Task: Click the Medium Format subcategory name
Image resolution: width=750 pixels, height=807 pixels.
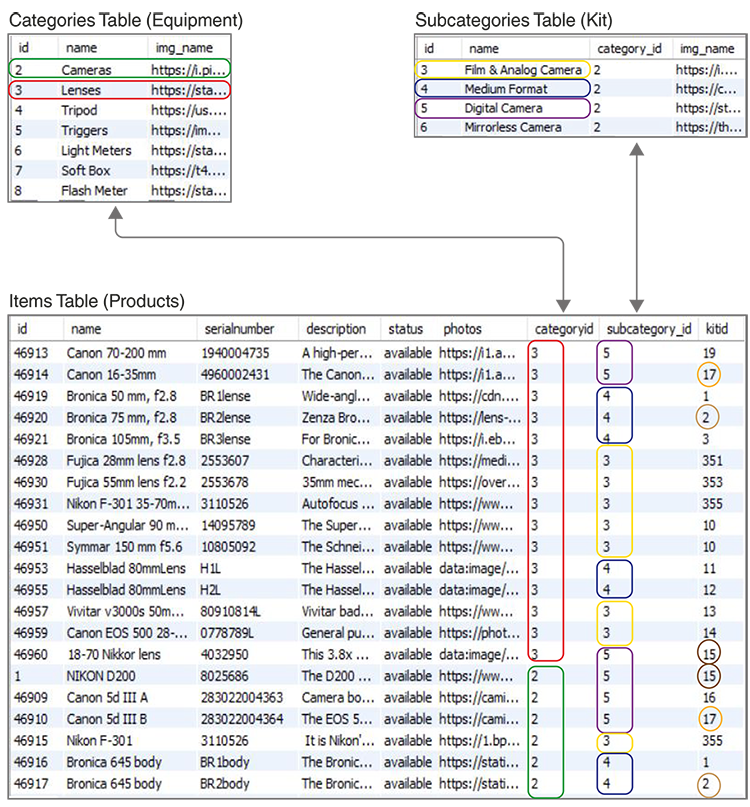Action: point(505,89)
